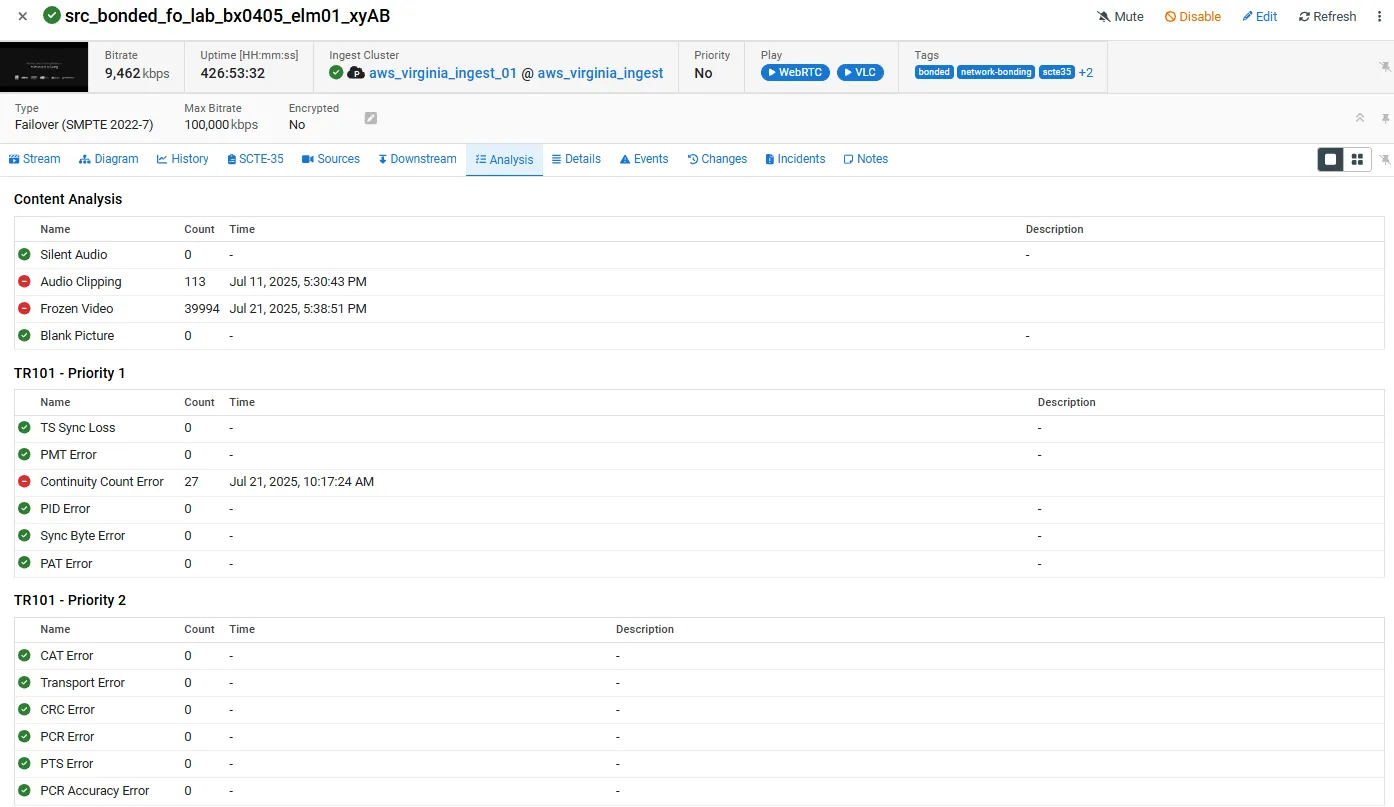Click the scte35 tag
Screen dimensions: 1394x807
[x=1057, y=72]
